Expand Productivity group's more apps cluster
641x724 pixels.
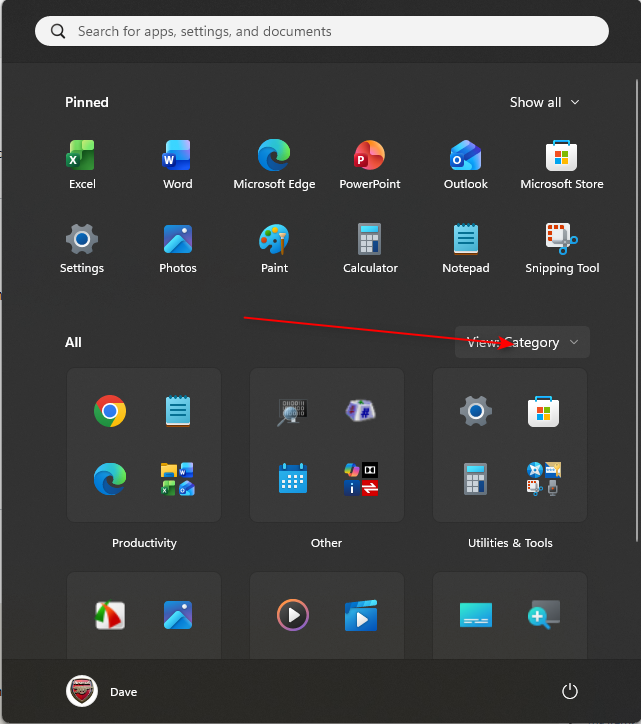click(178, 479)
